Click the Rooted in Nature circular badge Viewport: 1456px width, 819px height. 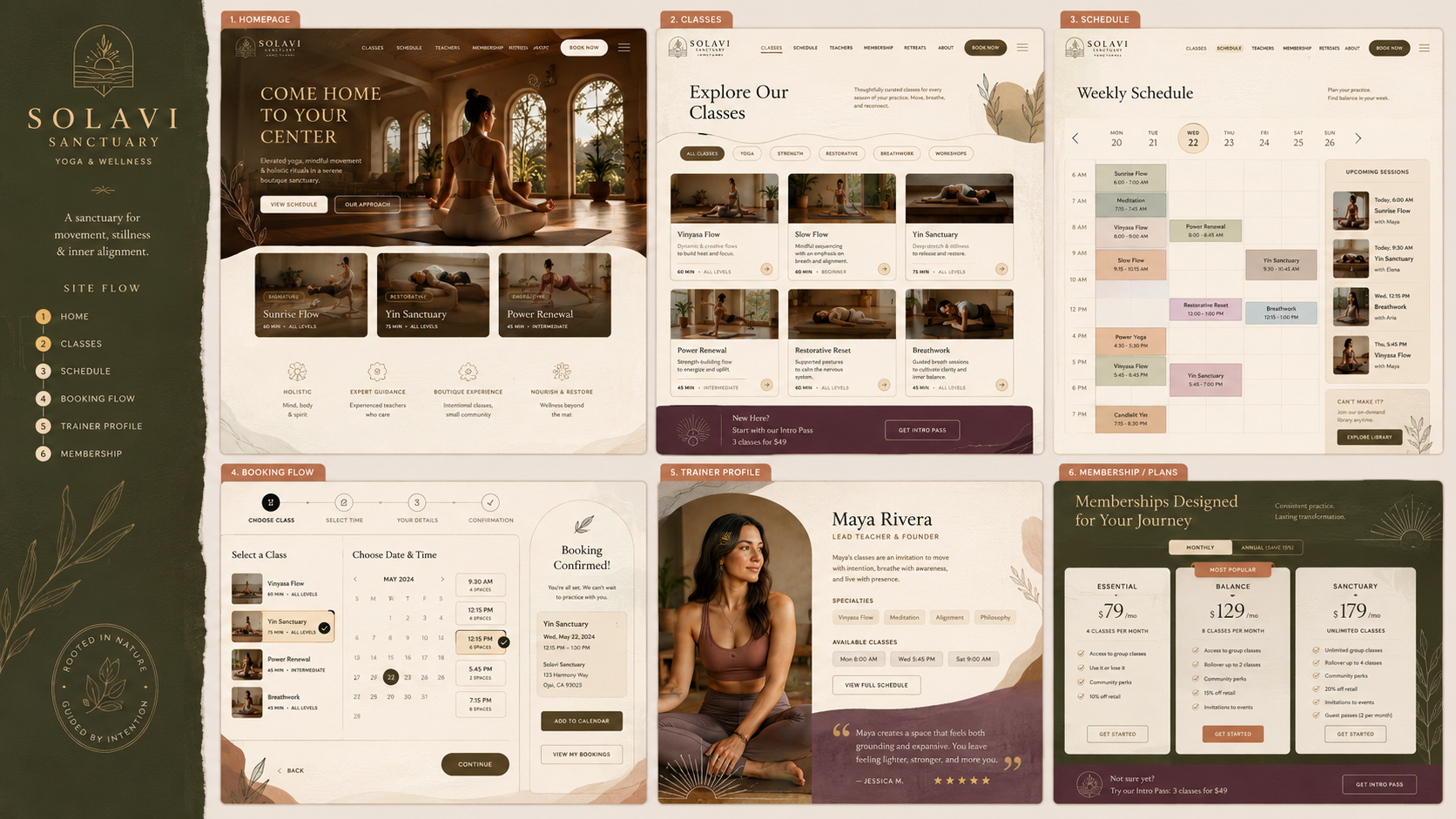tap(104, 688)
